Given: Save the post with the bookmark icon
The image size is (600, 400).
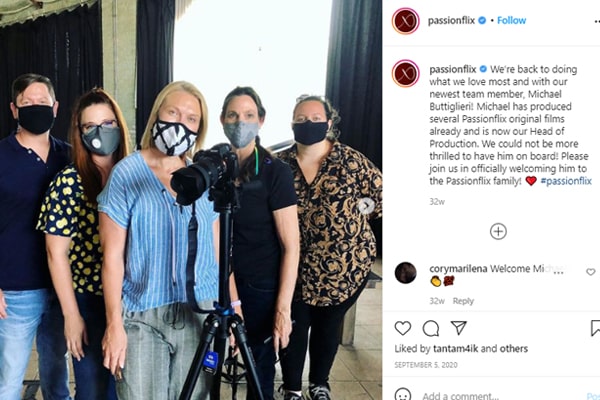Looking at the screenshot, I should [x=595, y=328].
